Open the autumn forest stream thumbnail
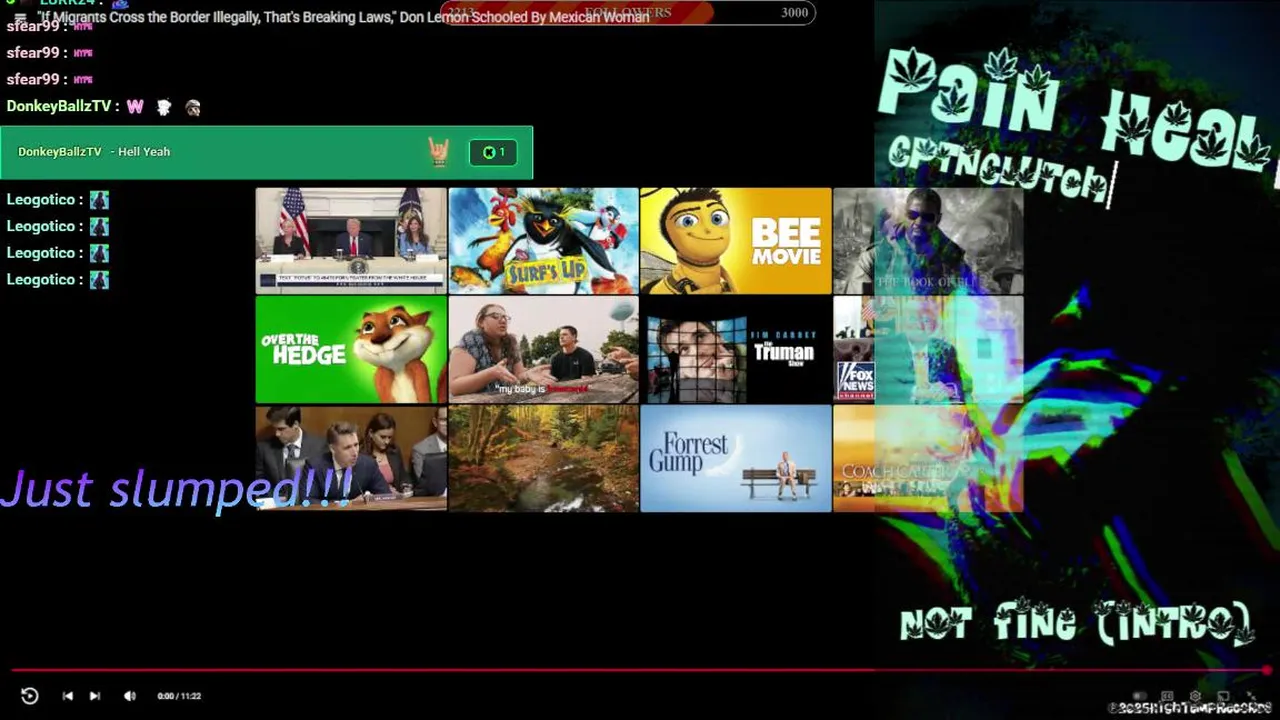 point(543,458)
